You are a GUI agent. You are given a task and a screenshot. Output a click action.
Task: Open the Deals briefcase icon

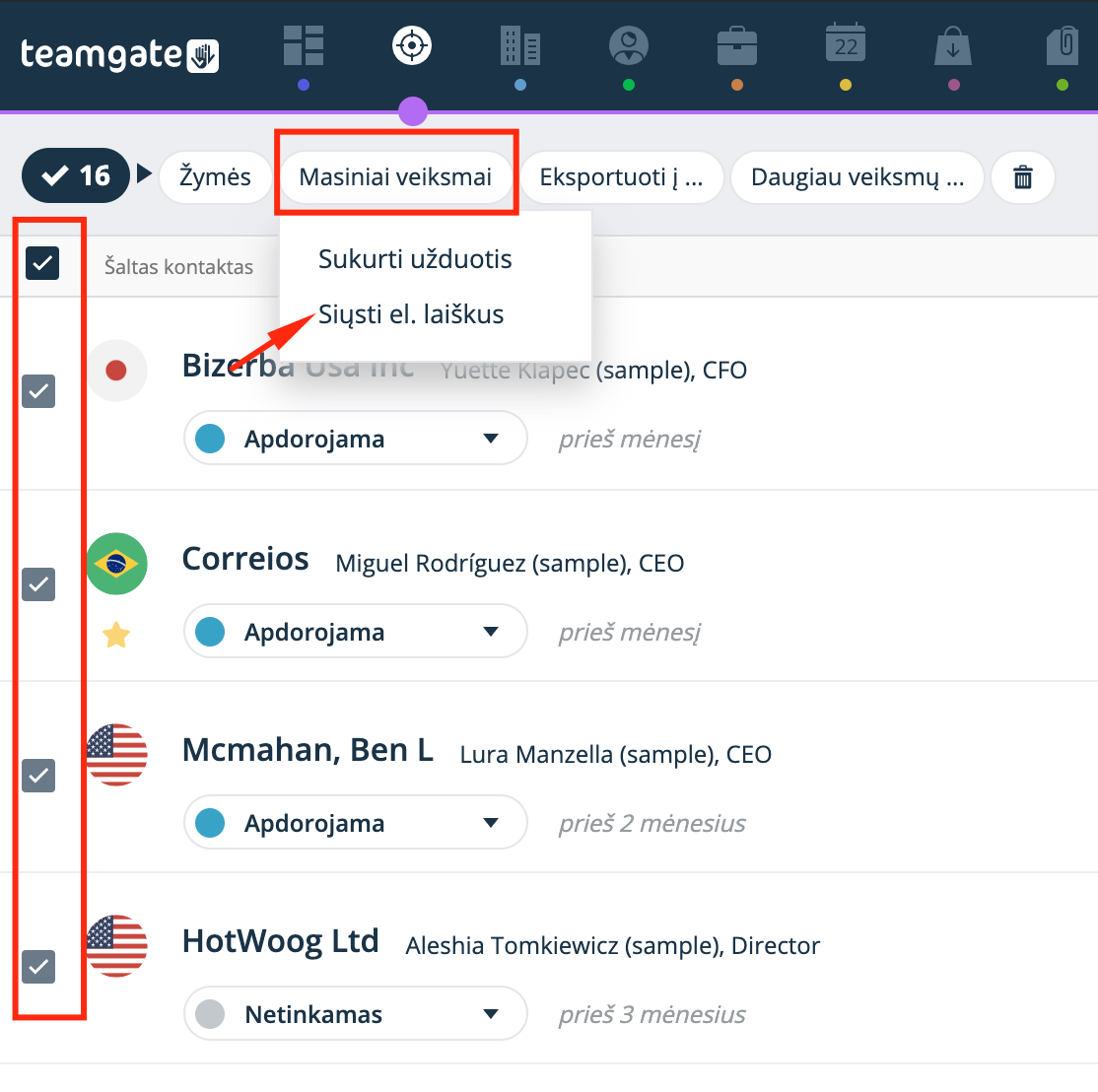(737, 45)
